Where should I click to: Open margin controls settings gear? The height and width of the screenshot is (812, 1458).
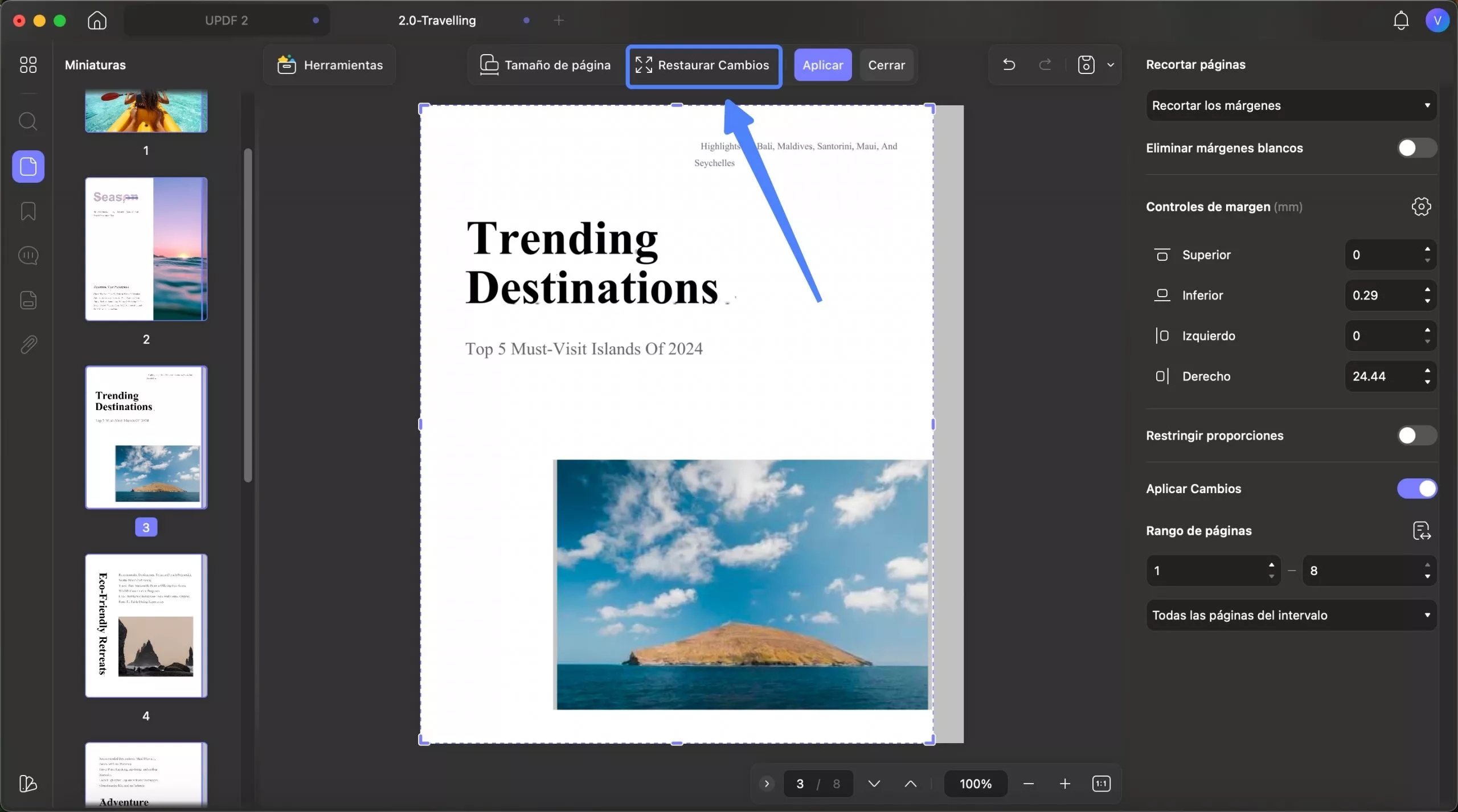pos(1421,207)
